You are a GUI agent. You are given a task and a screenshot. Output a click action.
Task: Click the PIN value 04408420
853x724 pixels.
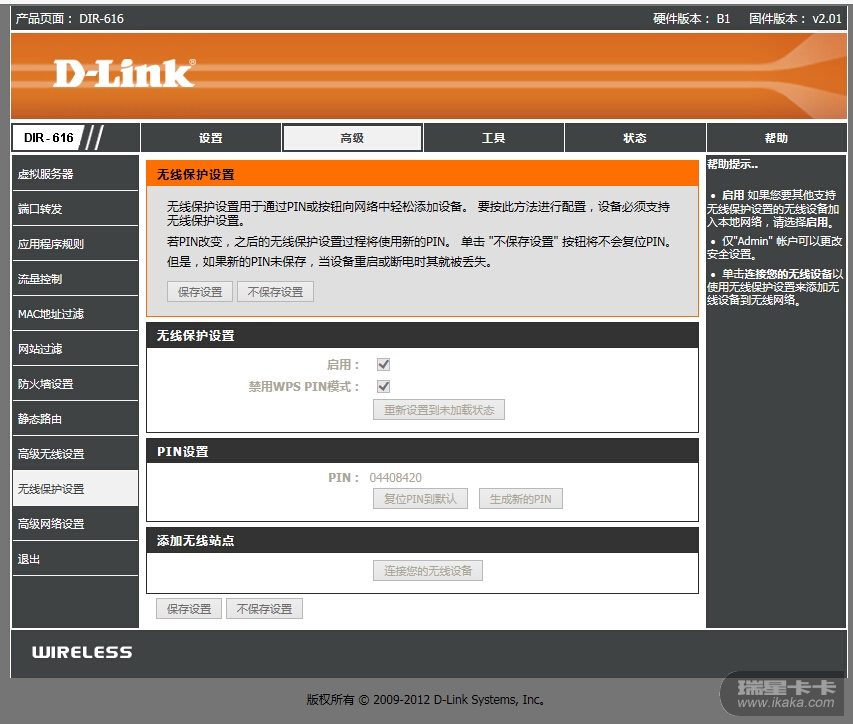[x=395, y=478]
